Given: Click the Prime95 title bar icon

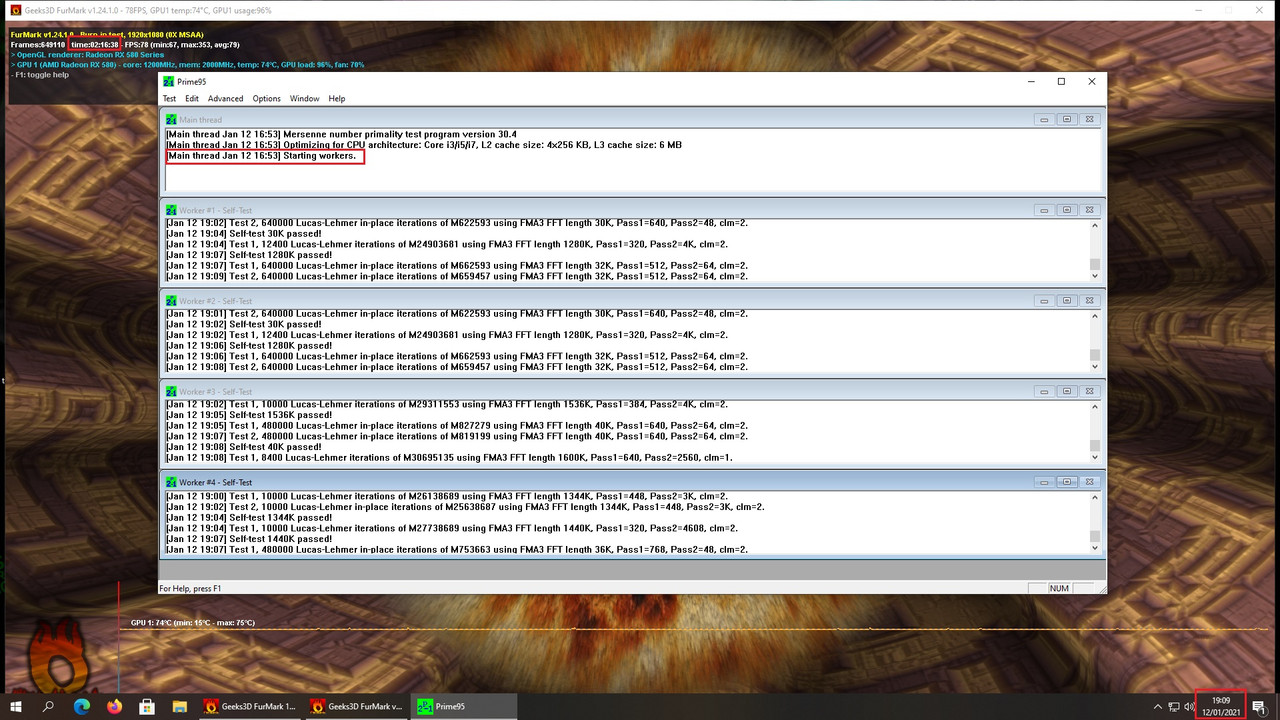Looking at the screenshot, I should [168, 82].
